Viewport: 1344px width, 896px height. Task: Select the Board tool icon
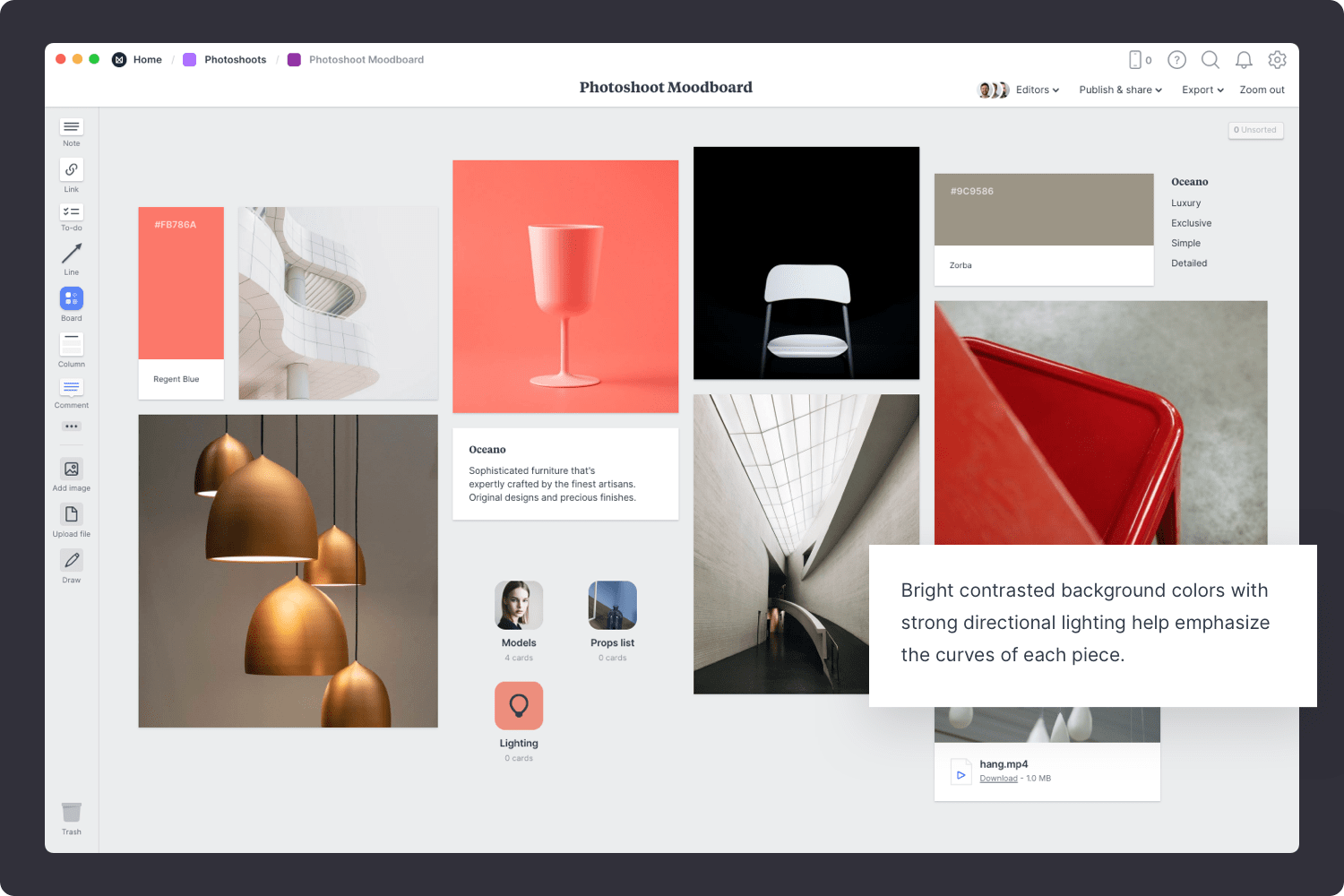72,298
